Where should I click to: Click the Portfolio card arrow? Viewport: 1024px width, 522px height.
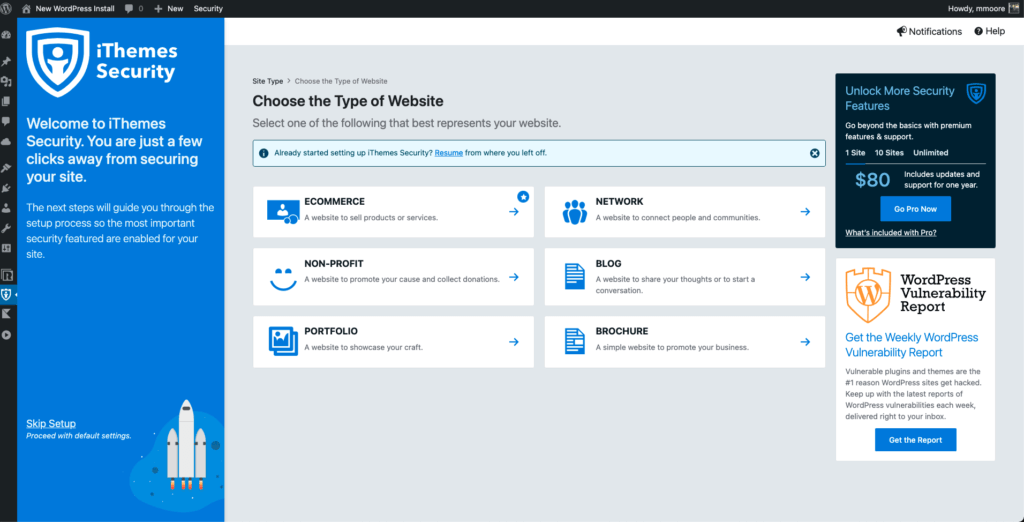514,342
